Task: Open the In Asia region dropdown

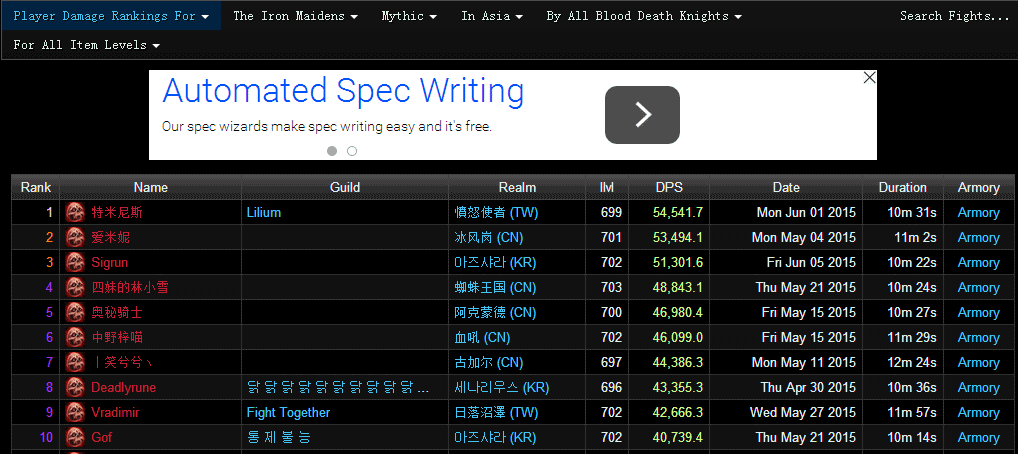Action: [x=492, y=16]
